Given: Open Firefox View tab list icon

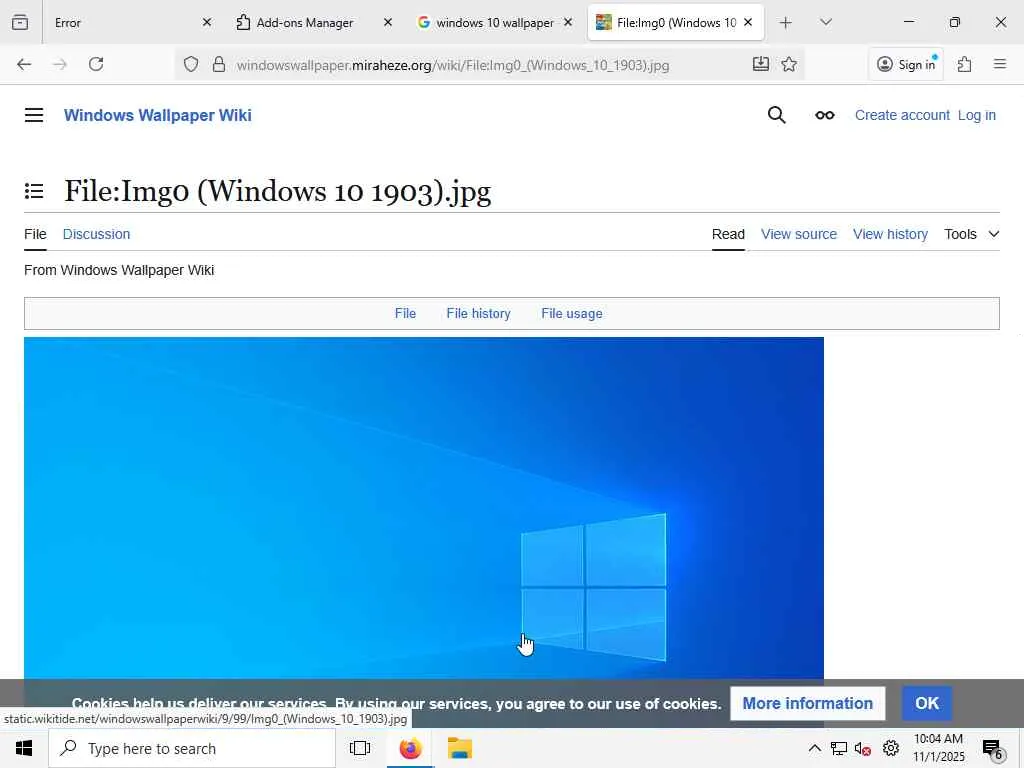Looking at the screenshot, I should coord(20,22).
